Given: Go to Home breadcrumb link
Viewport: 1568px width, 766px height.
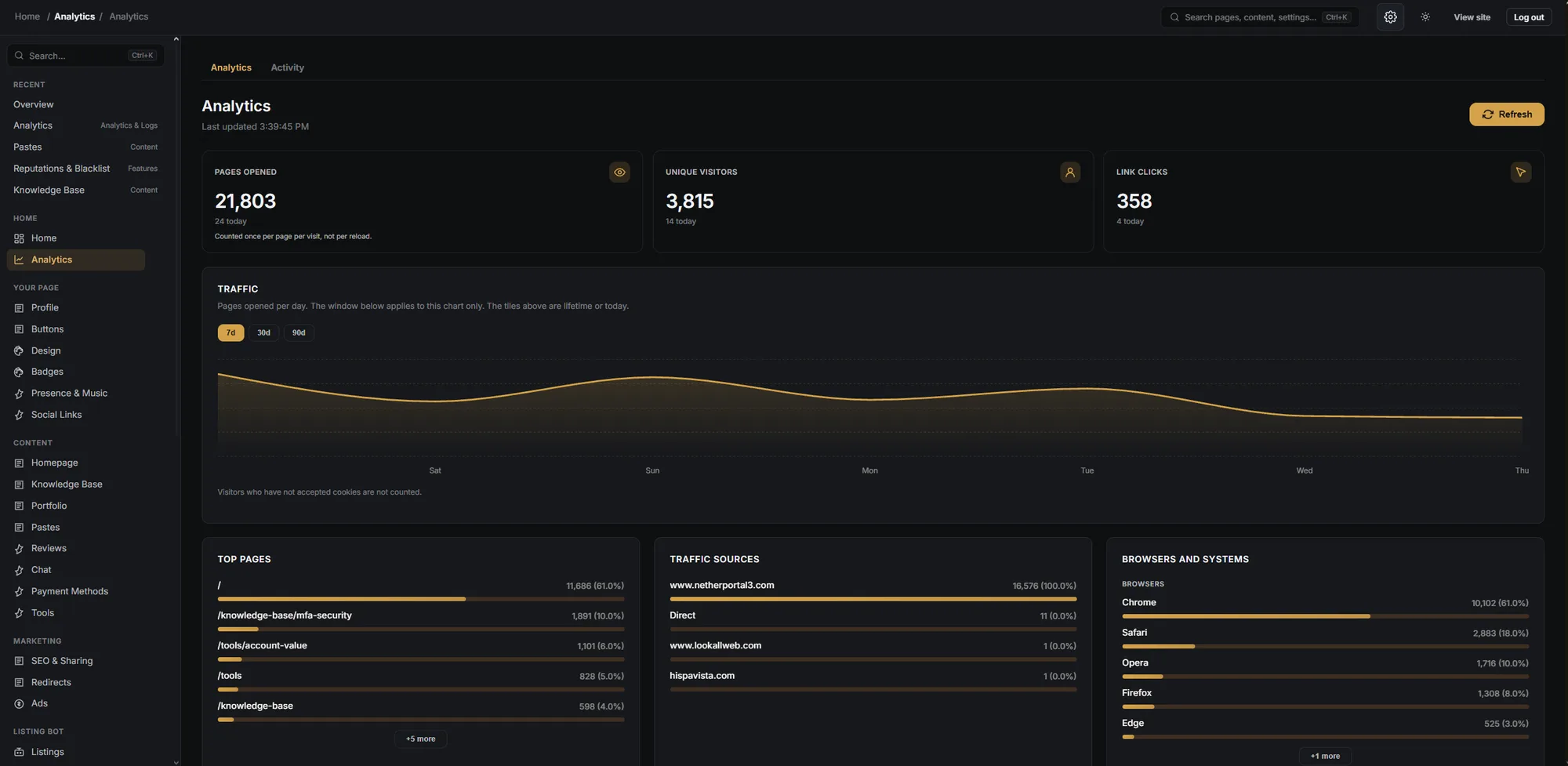Looking at the screenshot, I should pos(27,16).
